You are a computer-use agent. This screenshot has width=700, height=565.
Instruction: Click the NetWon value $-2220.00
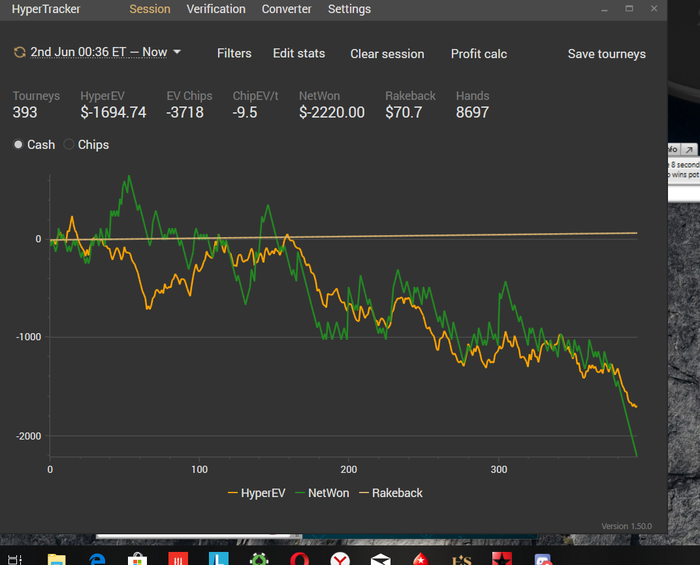pyautogui.click(x=332, y=112)
